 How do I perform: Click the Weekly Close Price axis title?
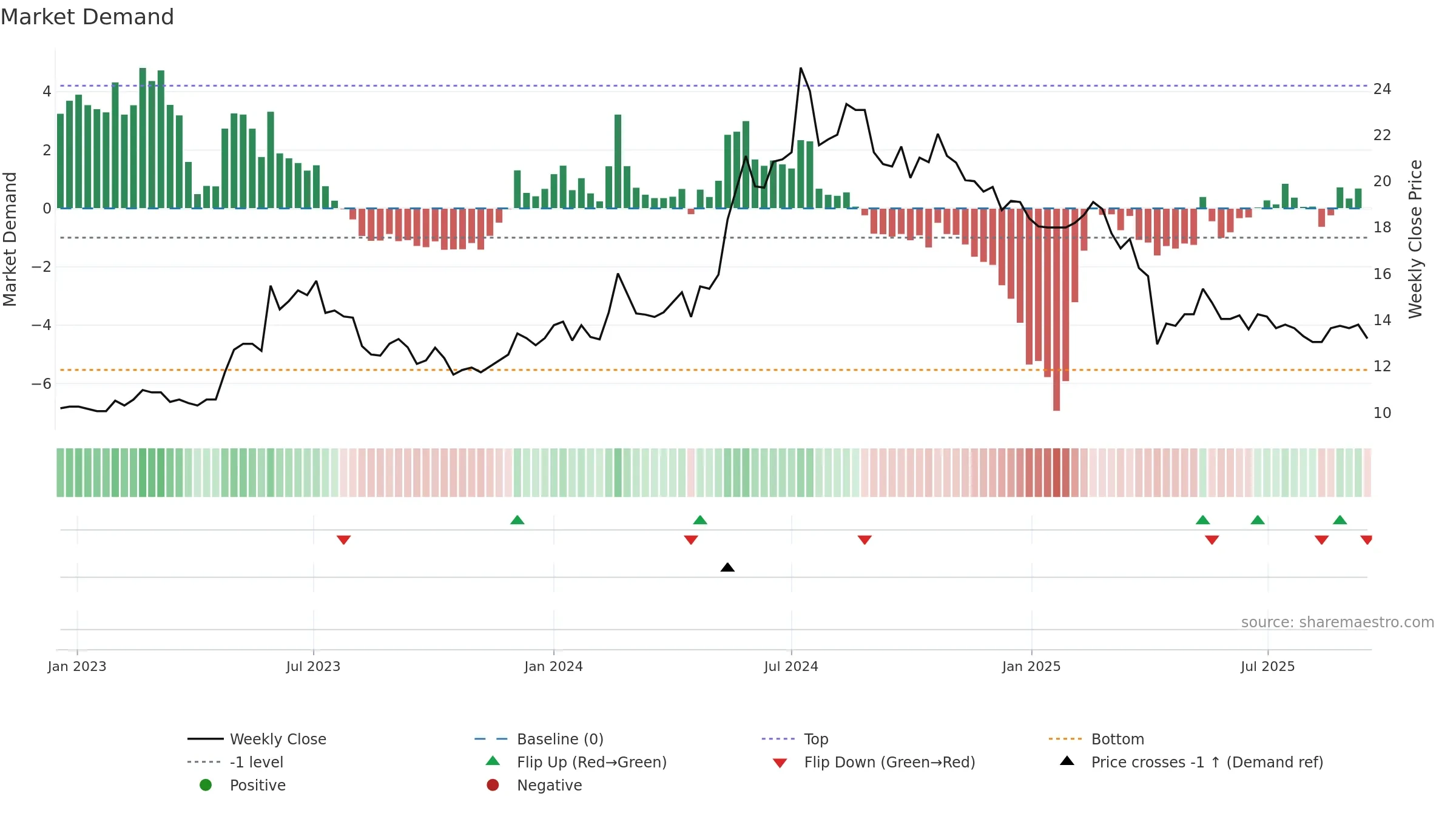coord(1415,239)
